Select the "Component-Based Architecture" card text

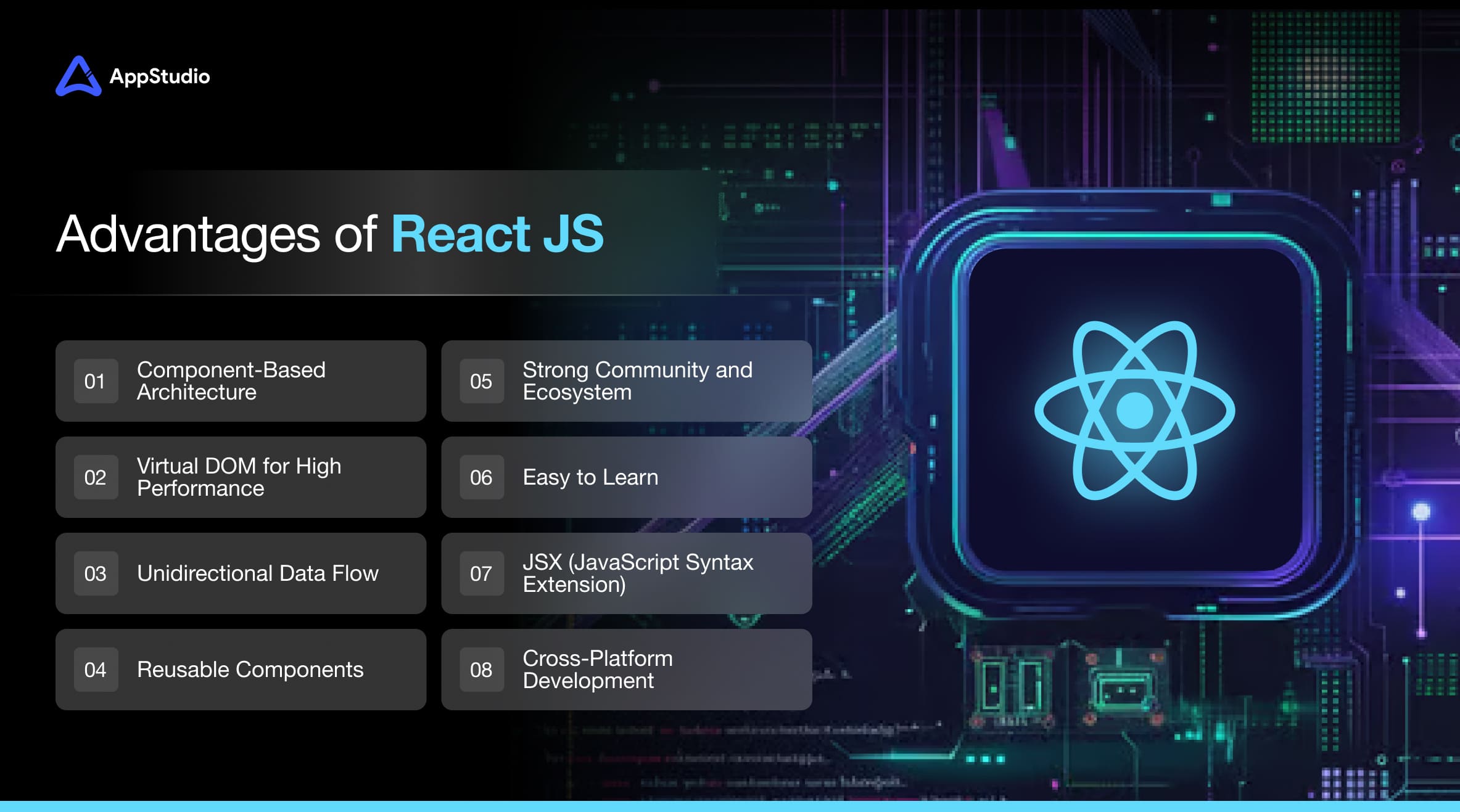point(231,381)
